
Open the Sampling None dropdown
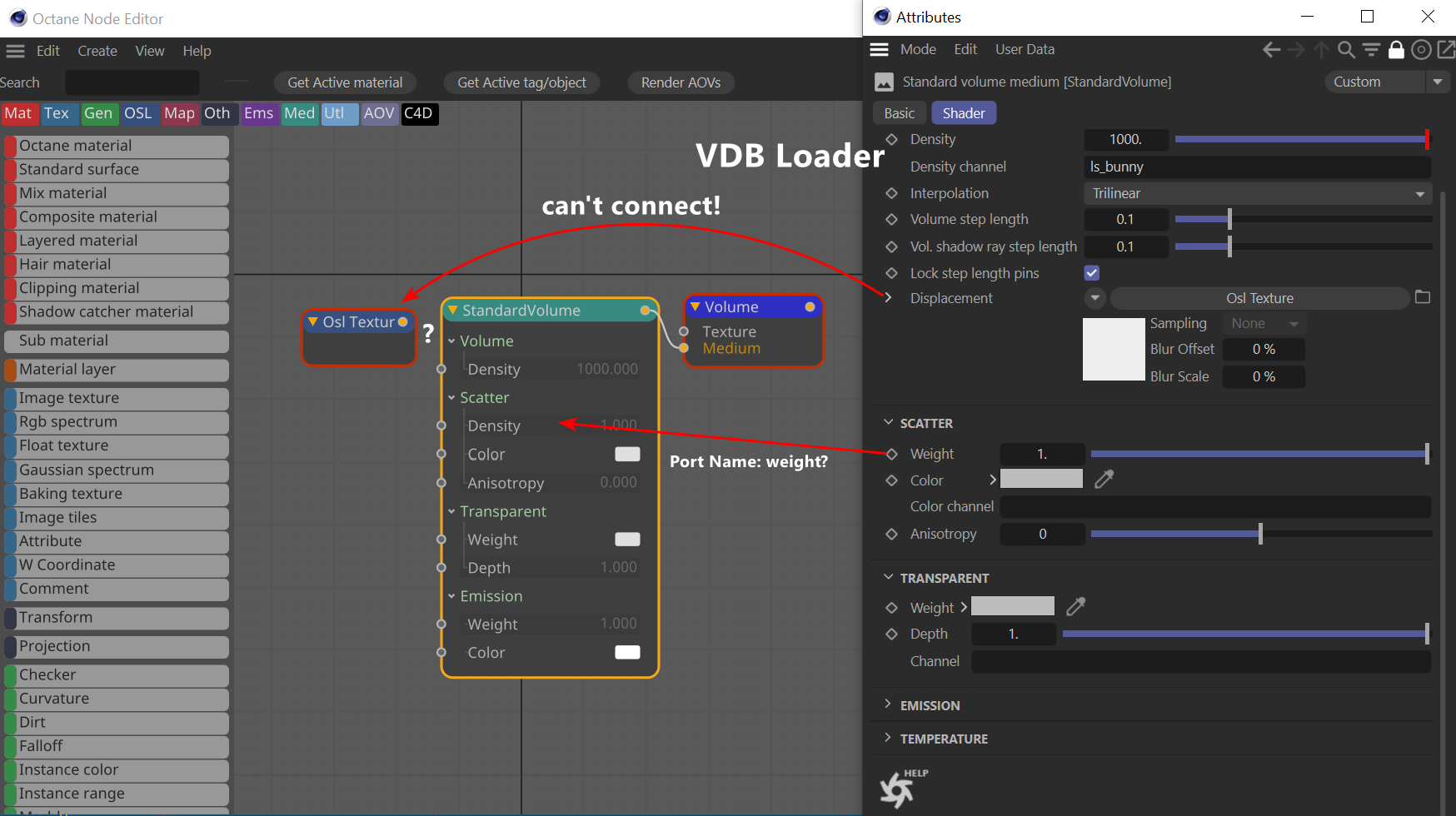click(1264, 323)
